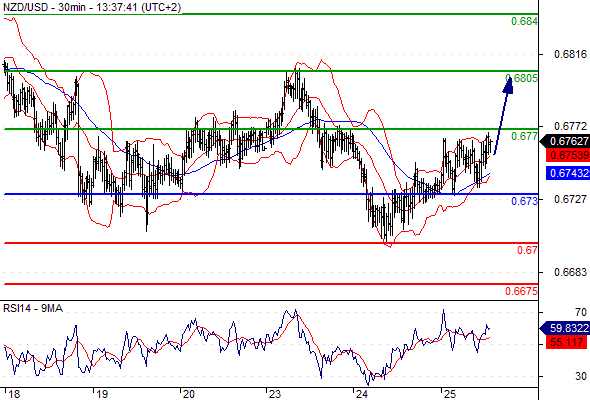Click date label 25 on time axis

(449, 394)
